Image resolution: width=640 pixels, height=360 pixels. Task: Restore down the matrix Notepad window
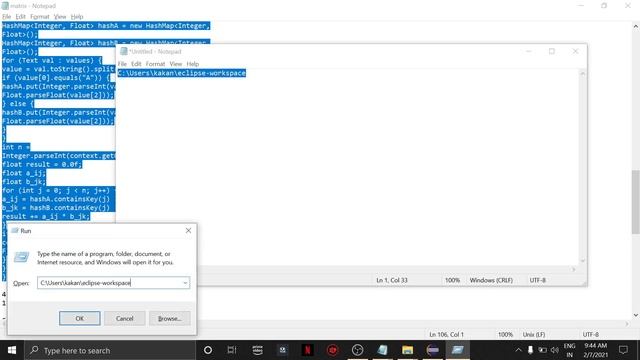point(604,6)
